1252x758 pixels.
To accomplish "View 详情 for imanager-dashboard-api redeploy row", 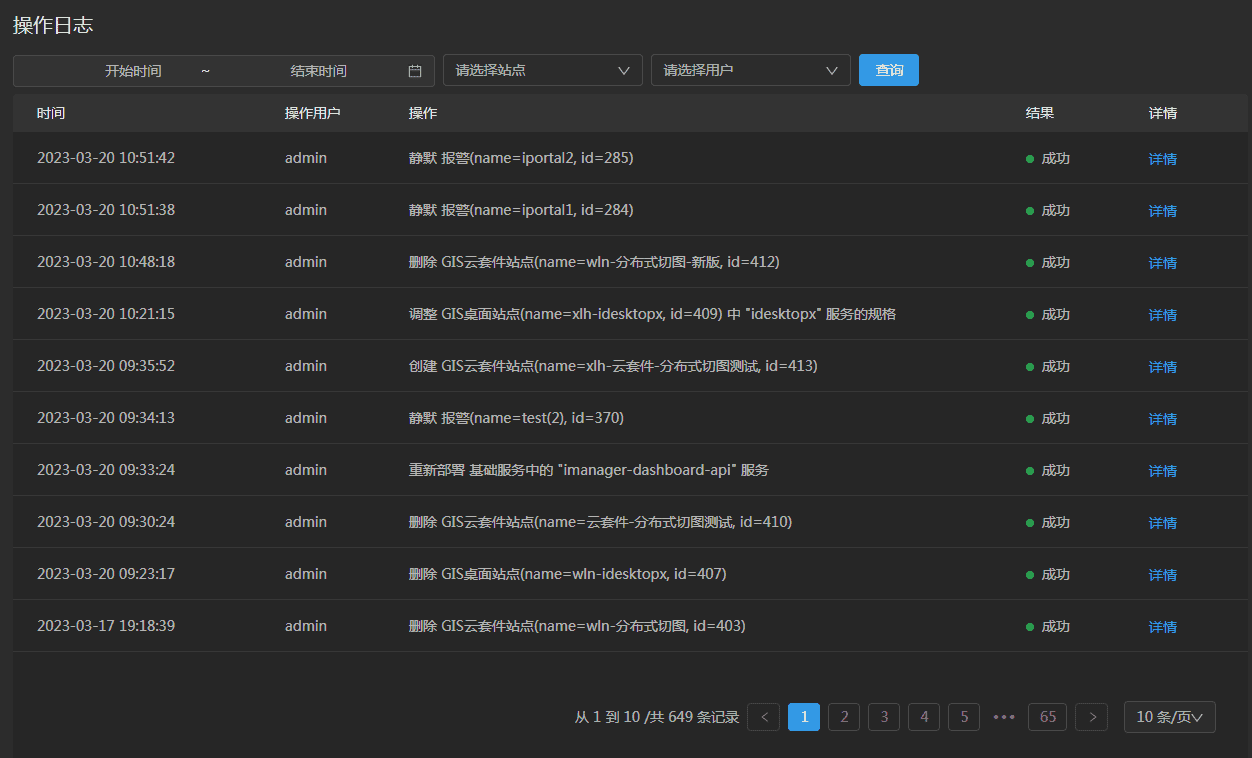I will (1162, 471).
